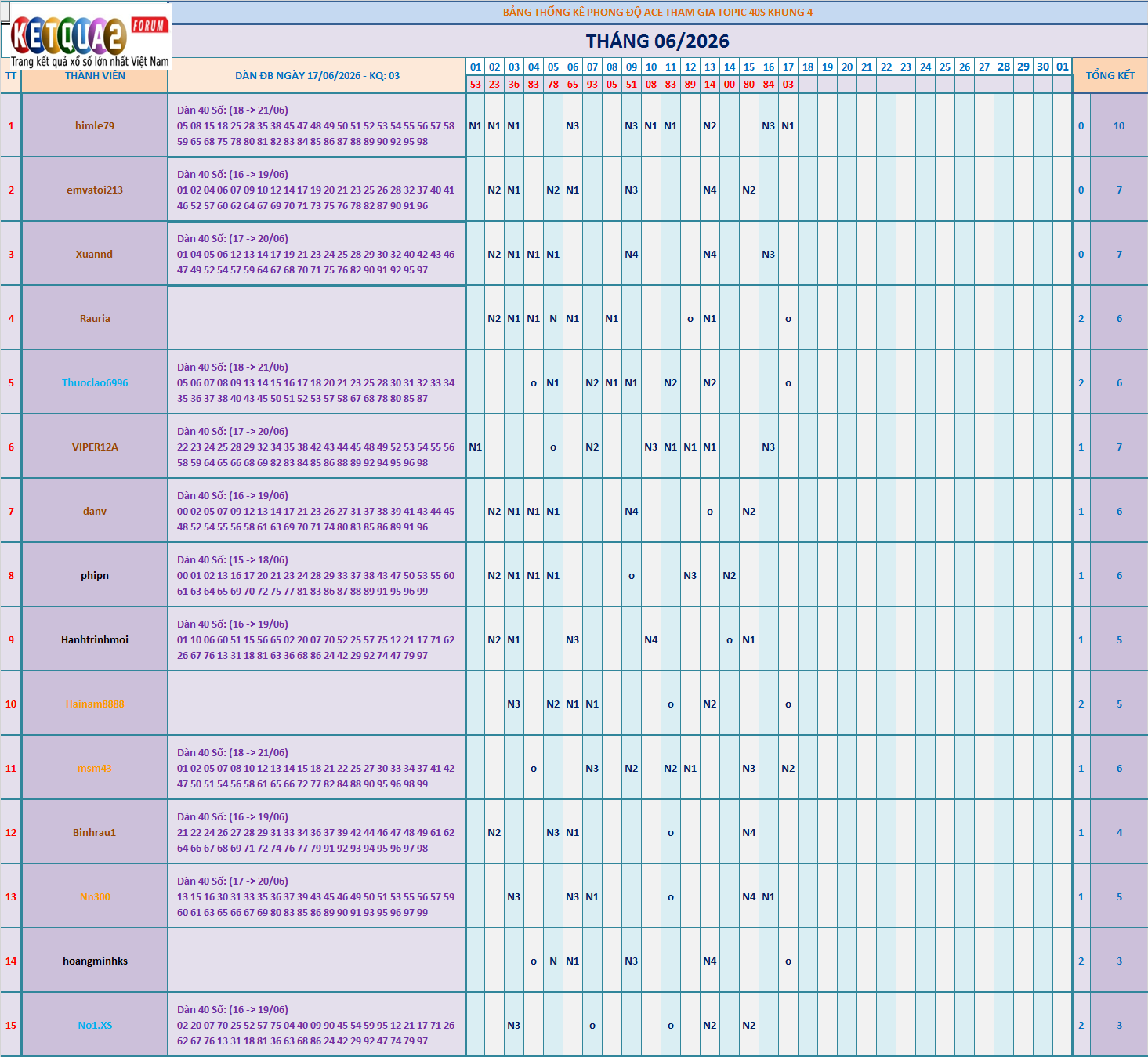Image resolution: width=1148 pixels, height=1057 pixels.
Task: Select total score 10 for himle79
Action: click(1119, 125)
